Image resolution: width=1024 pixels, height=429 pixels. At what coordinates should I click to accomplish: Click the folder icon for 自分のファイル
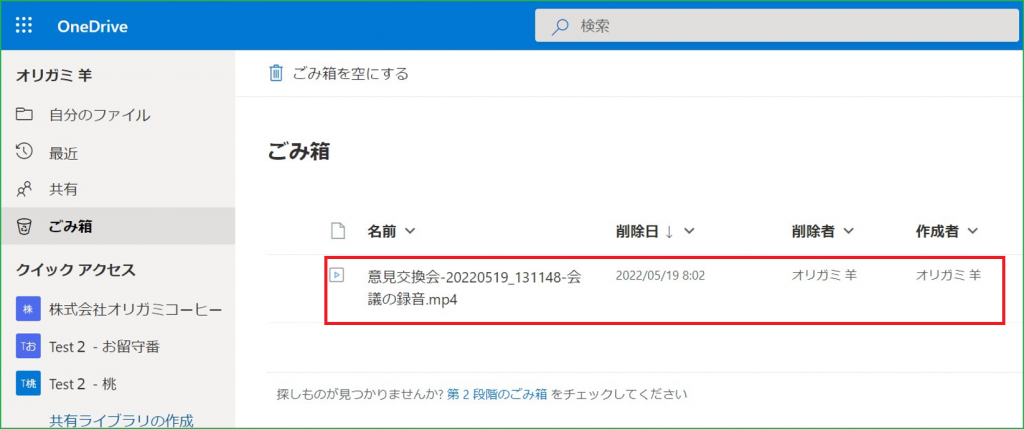click(x=24, y=115)
